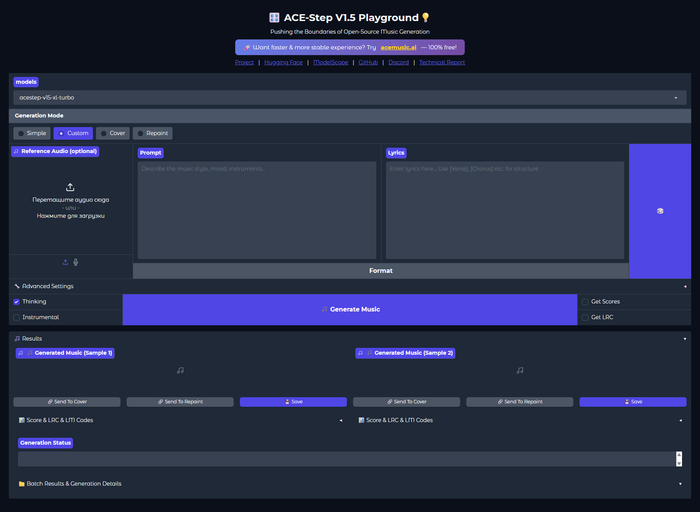This screenshot has height=512, width=700.
Task: Click the microphone record icon
Action: click(x=76, y=262)
